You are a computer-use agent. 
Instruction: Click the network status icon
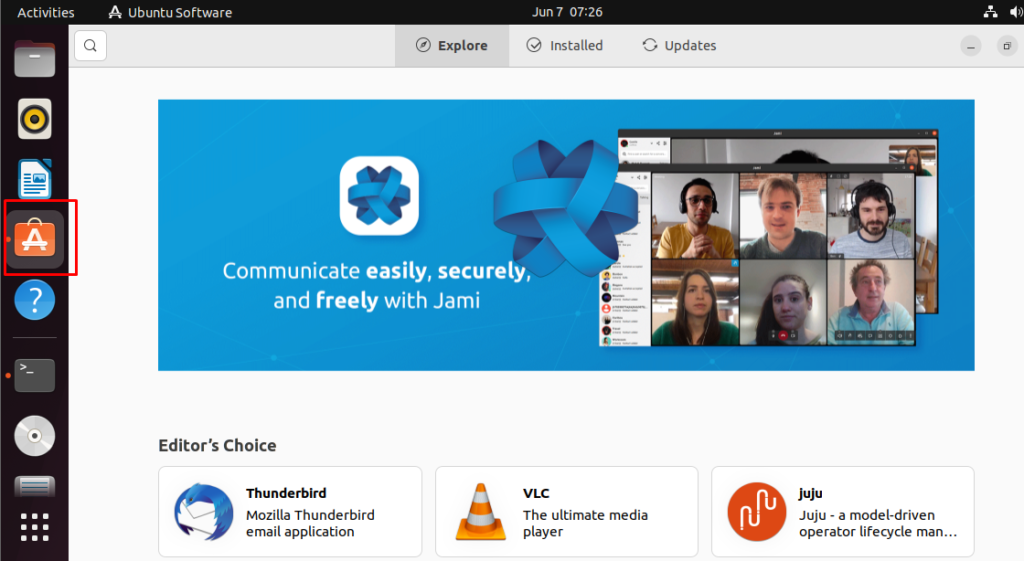tap(991, 12)
